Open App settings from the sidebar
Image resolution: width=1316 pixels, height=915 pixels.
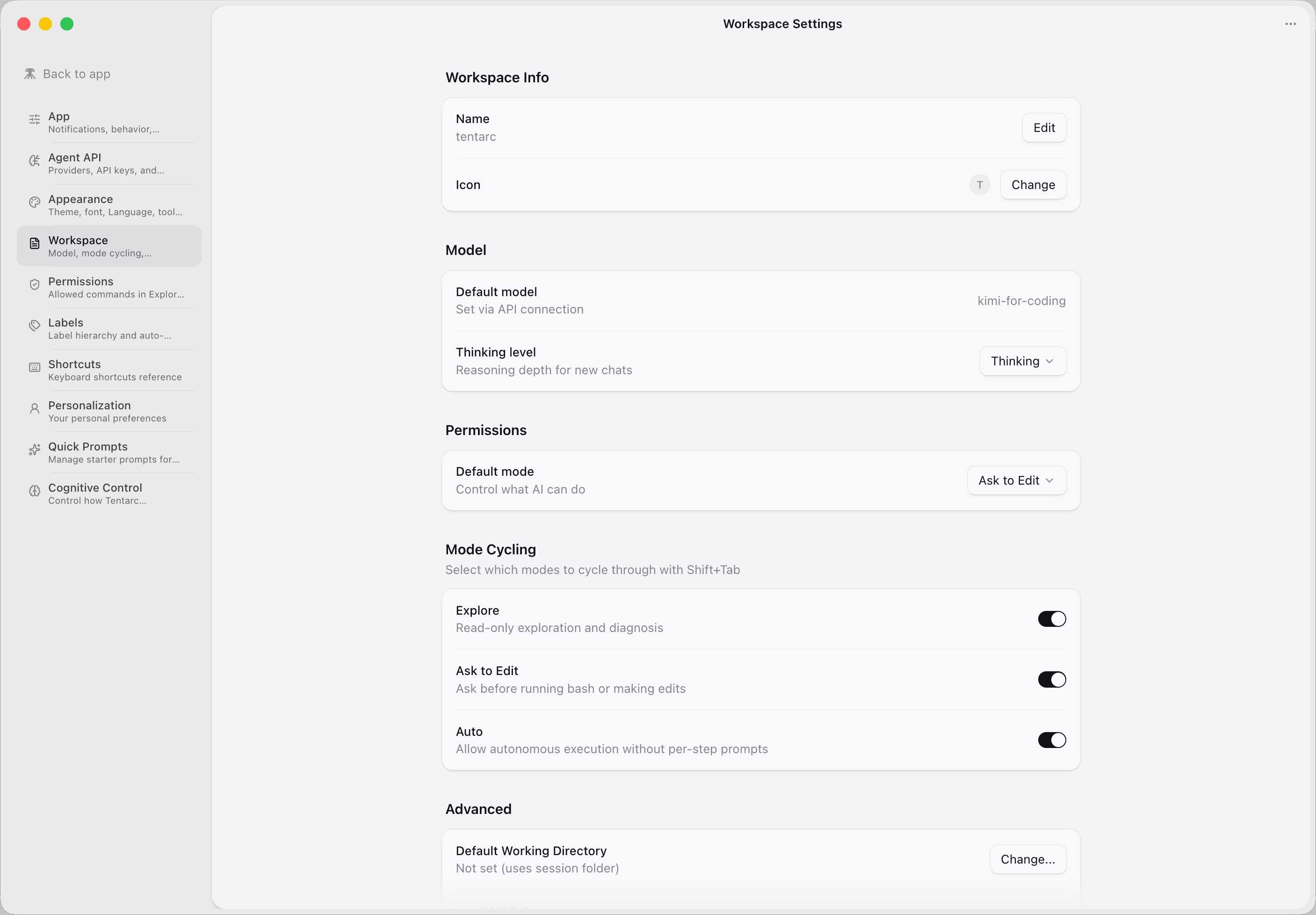[x=109, y=122]
